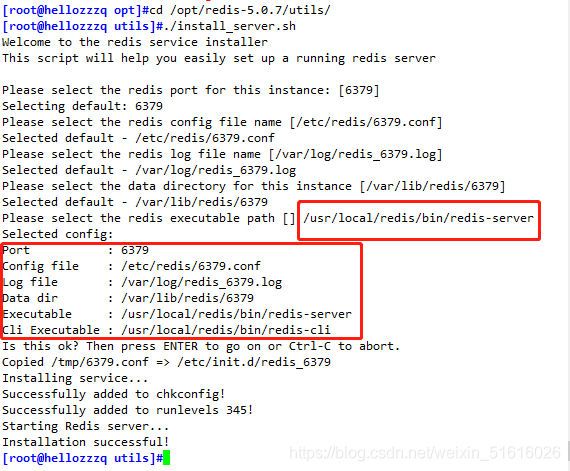Image resolution: width=570 pixels, height=471 pixels.
Task: Click 'Welcome to the redis service installer' line
Action: pyautogui.click(x=135, y=42)
